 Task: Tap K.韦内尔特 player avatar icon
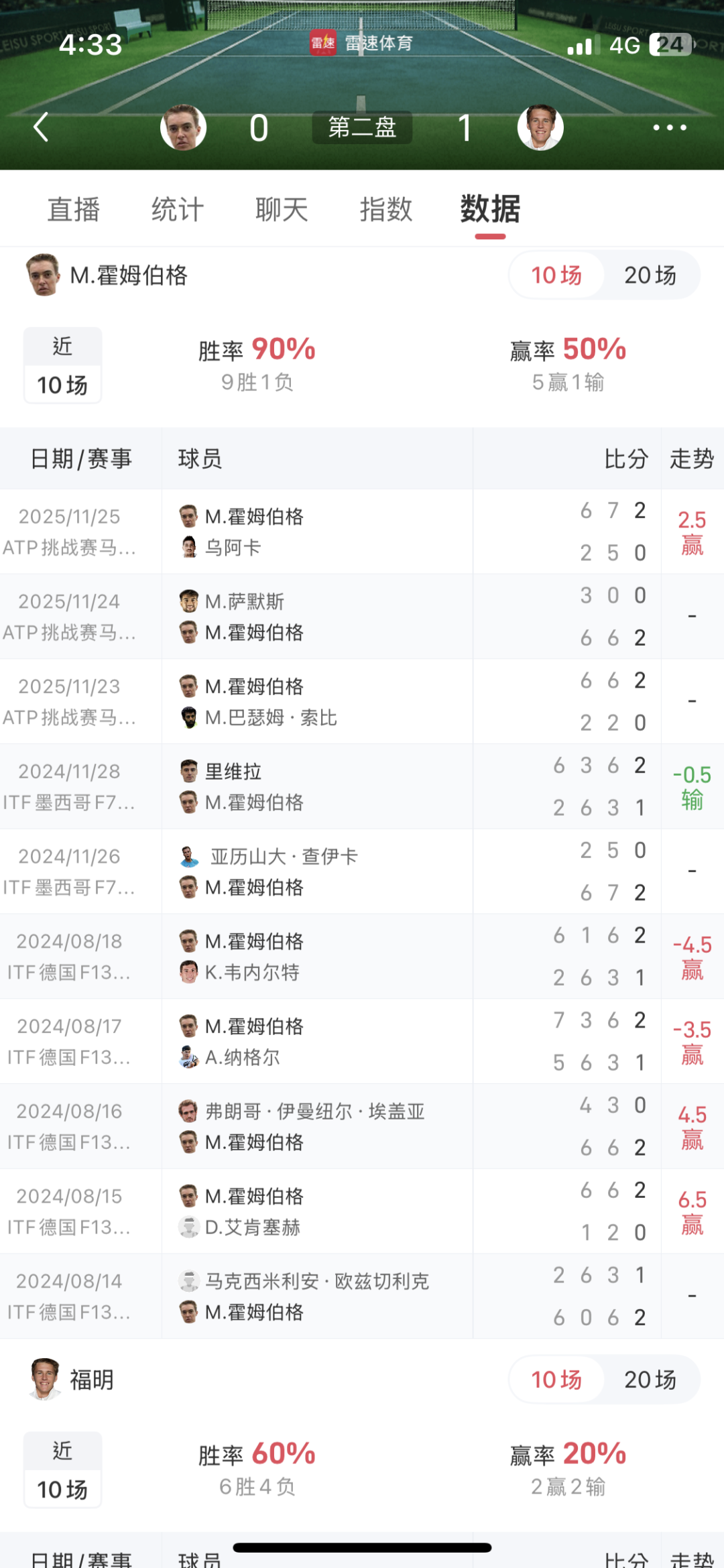pyautogui.click(x=189, y=972)
